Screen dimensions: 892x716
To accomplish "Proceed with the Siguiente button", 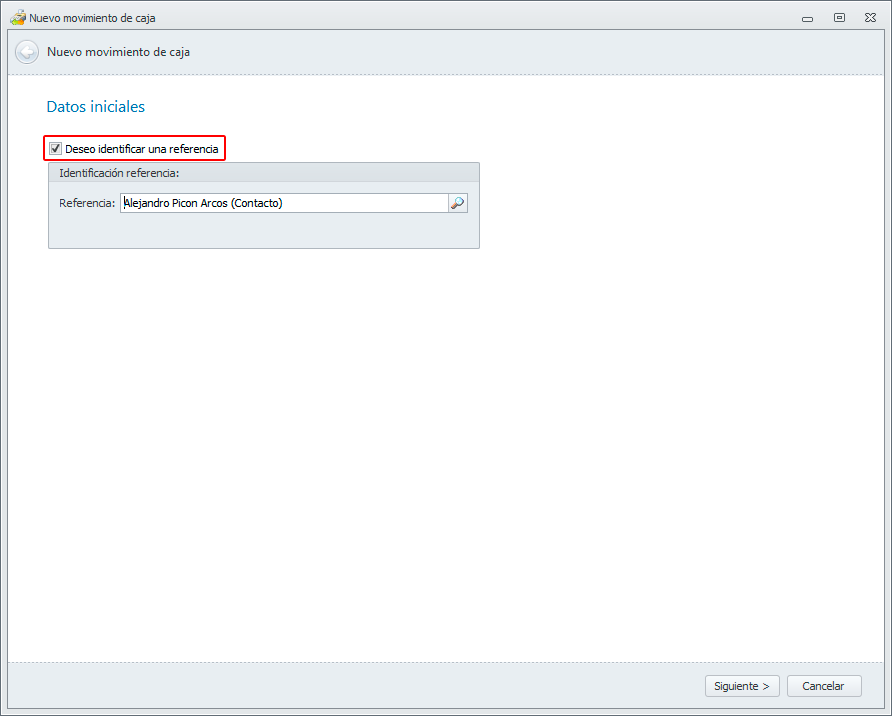I will (742, 686).
